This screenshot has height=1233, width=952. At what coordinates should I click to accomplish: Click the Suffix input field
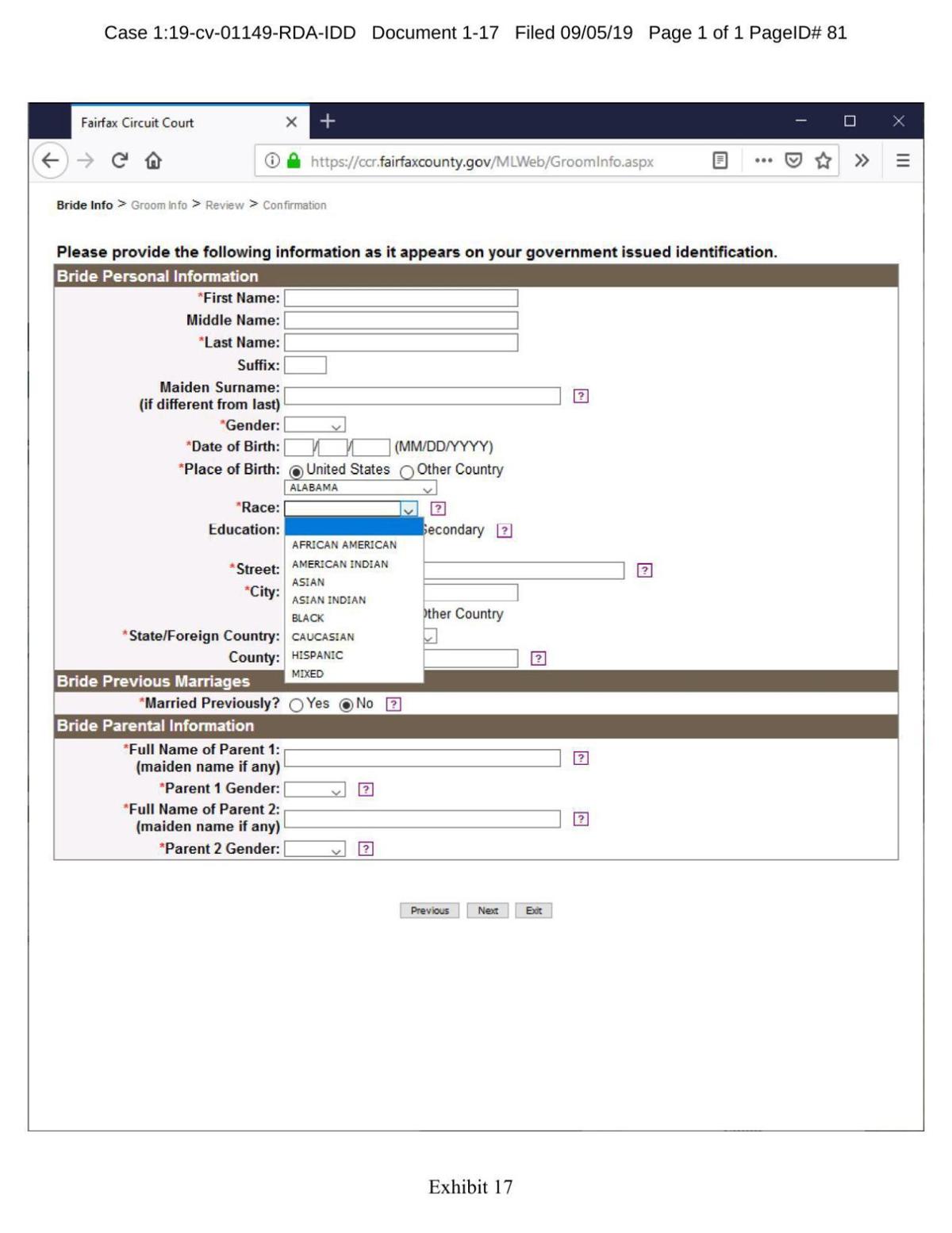305,366
